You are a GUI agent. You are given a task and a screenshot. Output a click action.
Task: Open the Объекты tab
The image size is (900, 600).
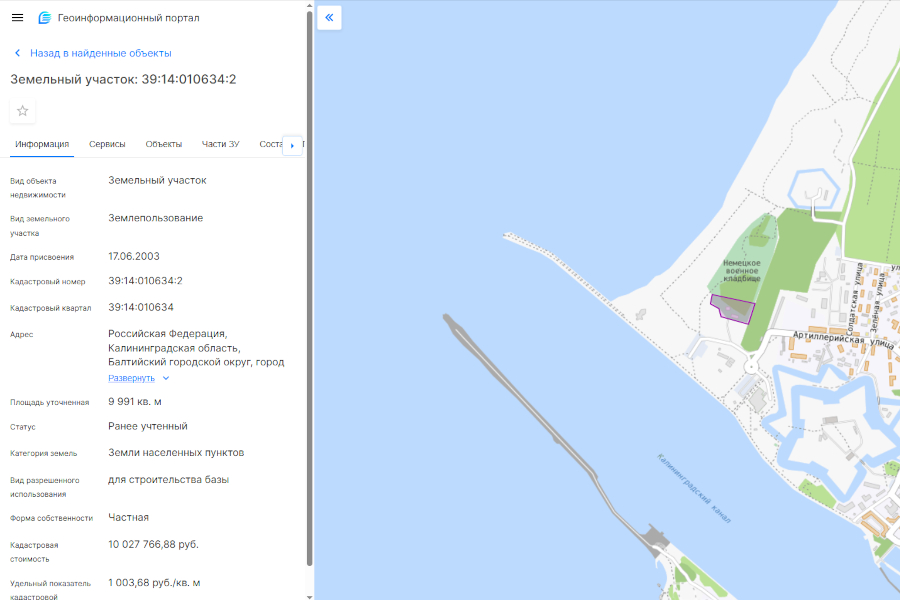164,144
